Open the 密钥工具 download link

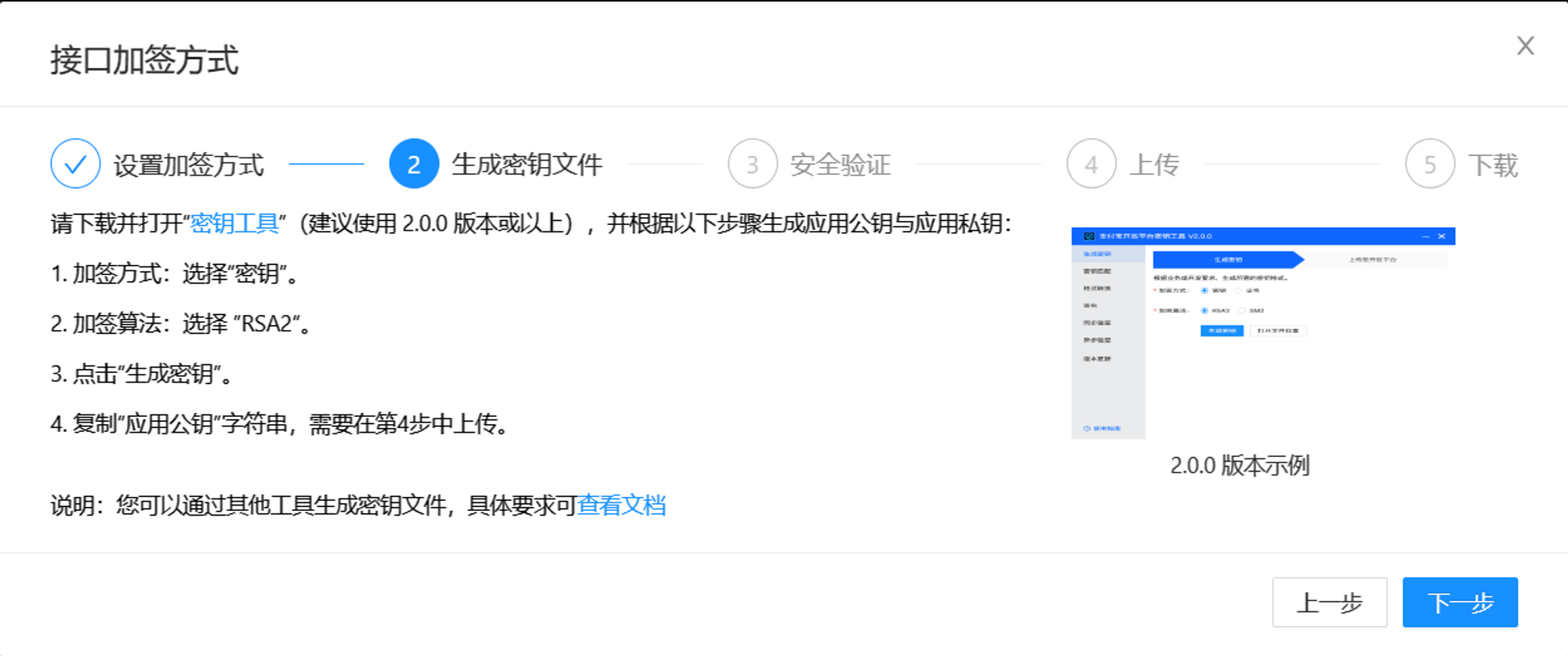click(234, 223)
